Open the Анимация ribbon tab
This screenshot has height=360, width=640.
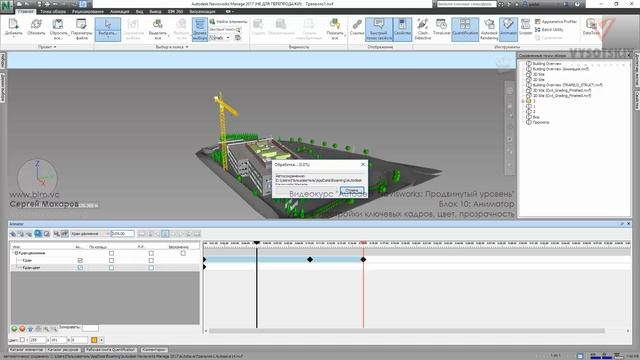click(x=120, y=11)
